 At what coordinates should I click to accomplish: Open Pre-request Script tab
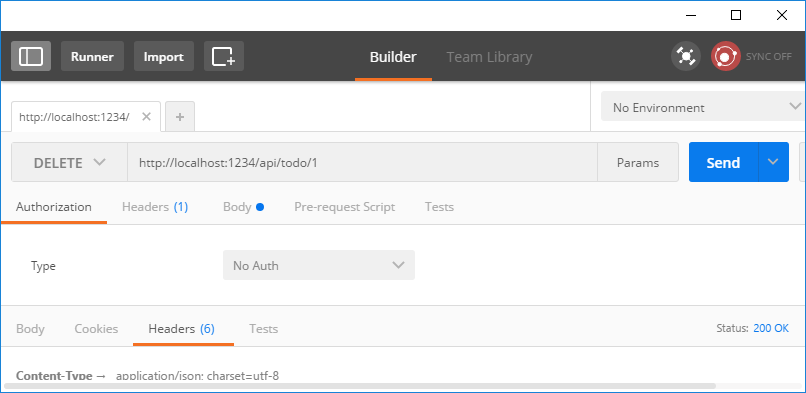344,207
